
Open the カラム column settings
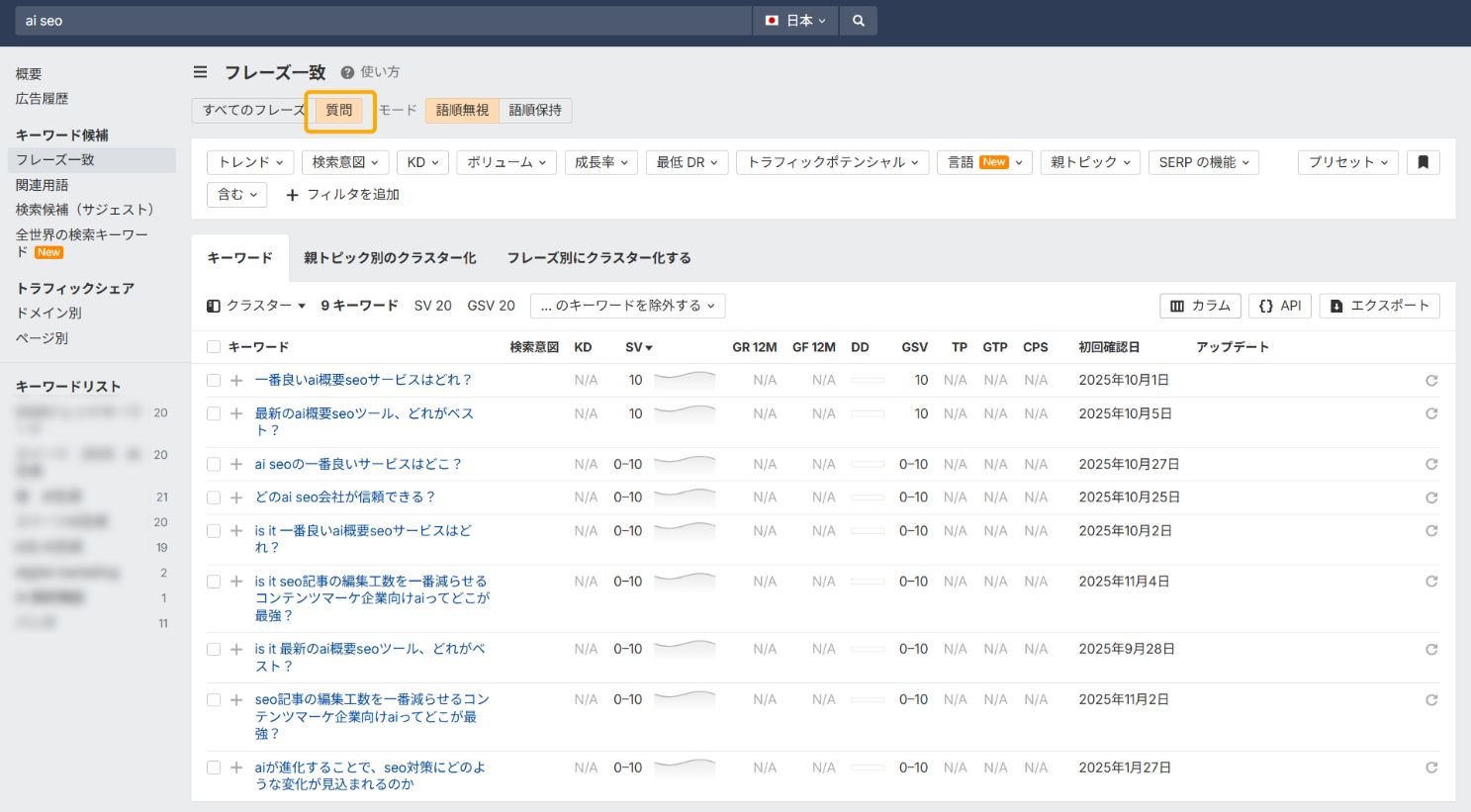(1199, 306)
